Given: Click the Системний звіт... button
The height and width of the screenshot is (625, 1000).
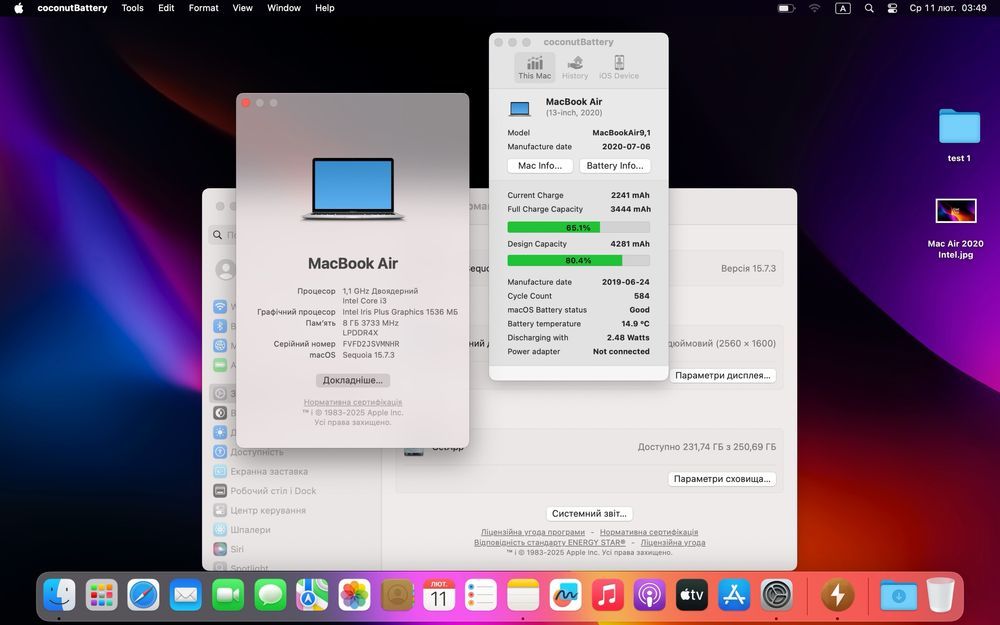Looking at the screenshot, I should [x=589, y=513].
